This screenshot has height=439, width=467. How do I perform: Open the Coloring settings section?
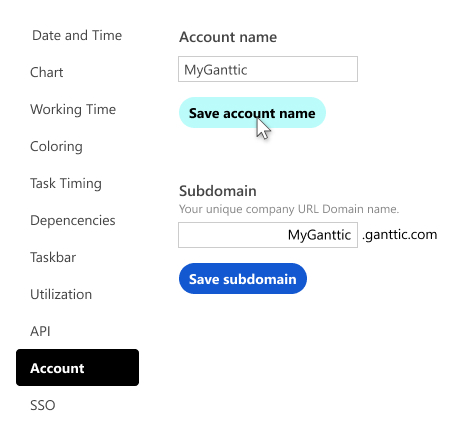click(x=56, y=147)
